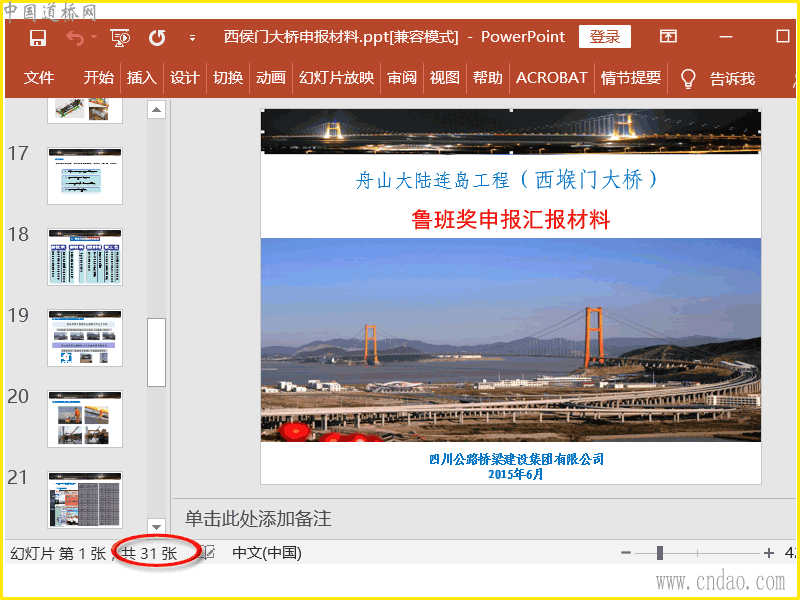Select slide 20 thumbnail
This screenshot has height=600, width=800.
[85, 419]
